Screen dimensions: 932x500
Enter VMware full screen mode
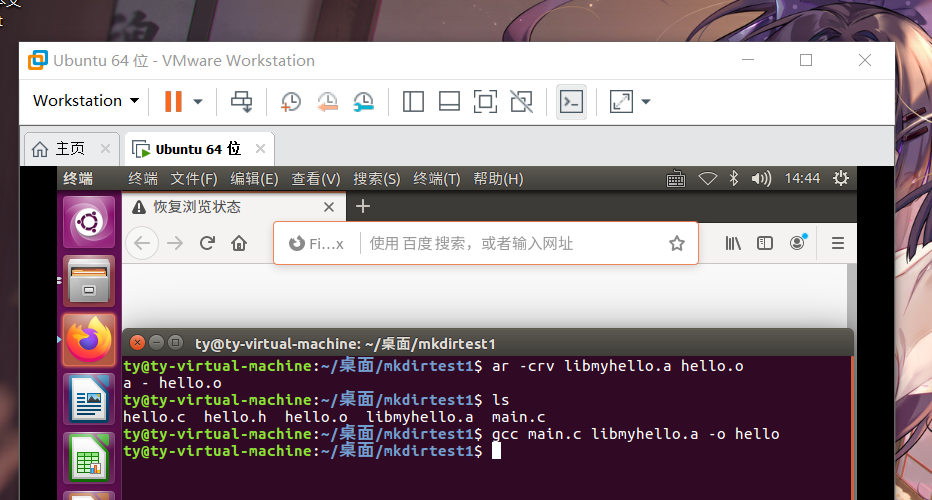pyautogui.click(x=486, y=102)
